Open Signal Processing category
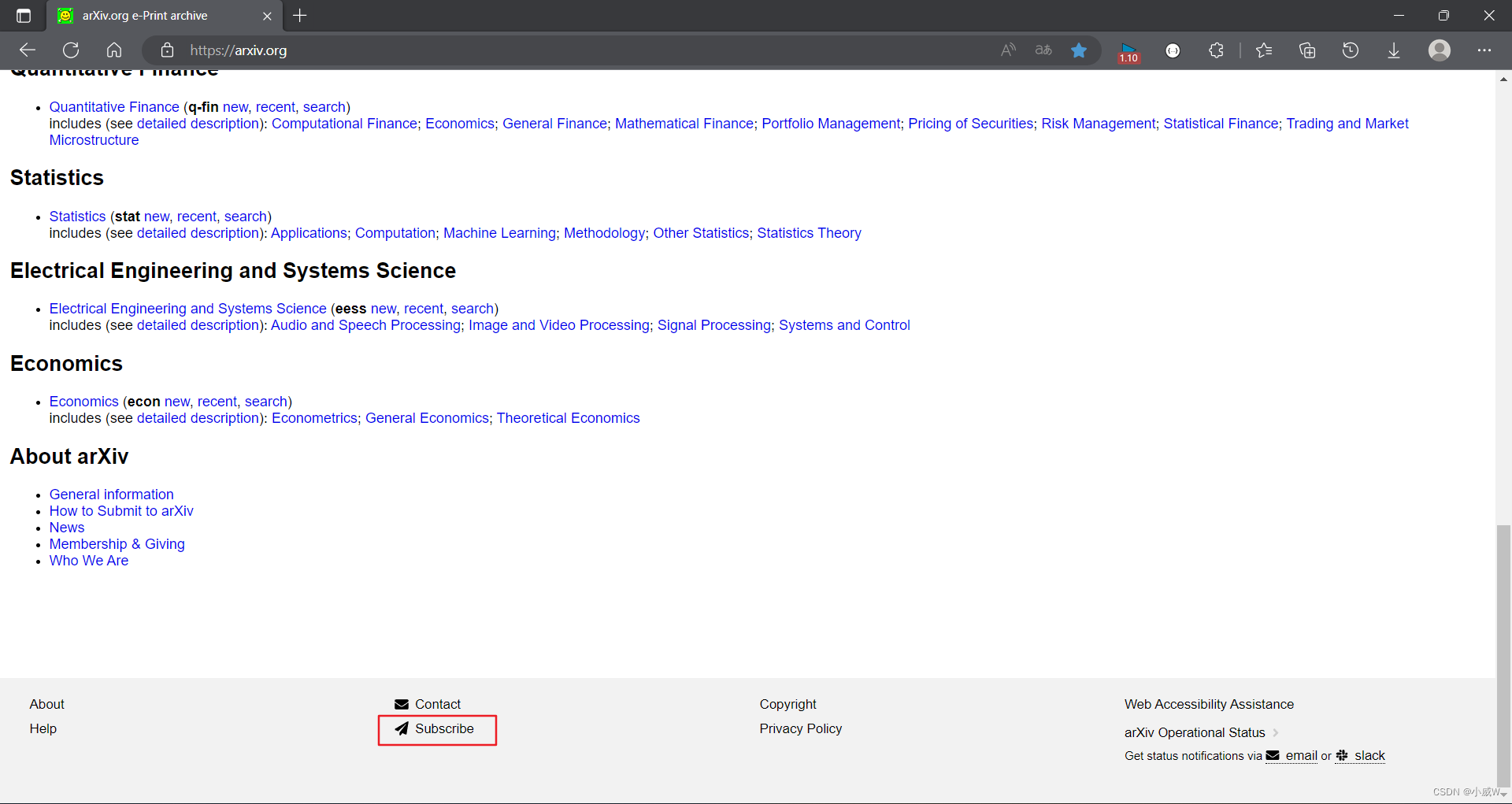 [x=714, y=325]
